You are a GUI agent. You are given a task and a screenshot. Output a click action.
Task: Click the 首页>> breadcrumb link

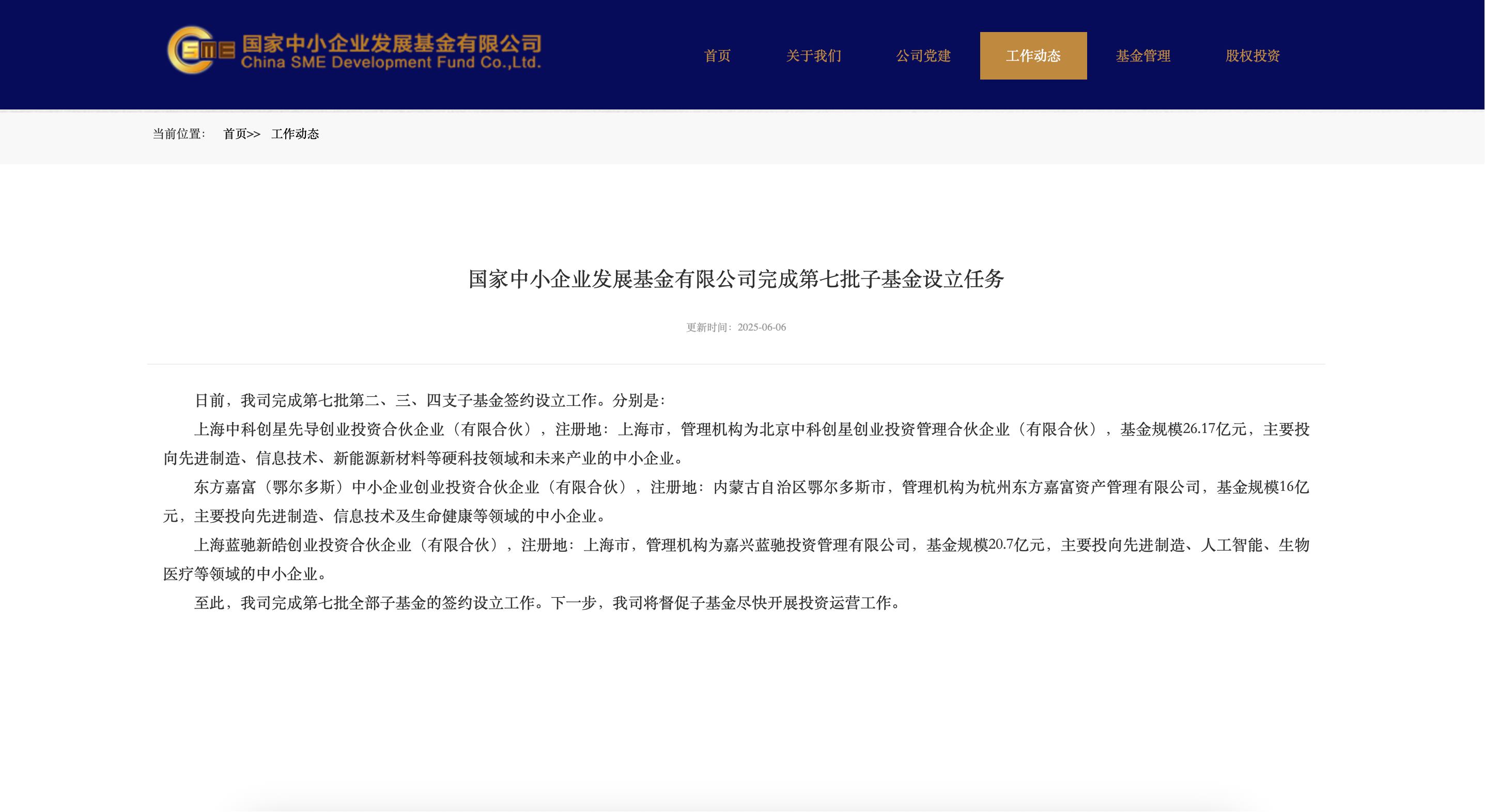point(241,134)
